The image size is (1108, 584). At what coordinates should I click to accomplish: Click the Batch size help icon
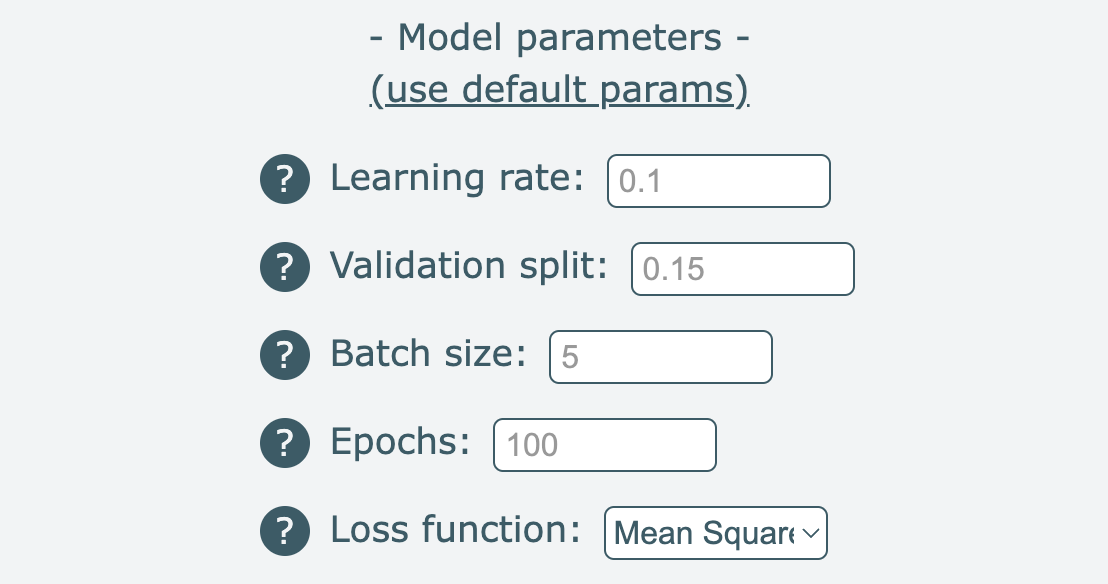[x=285, y=355]
